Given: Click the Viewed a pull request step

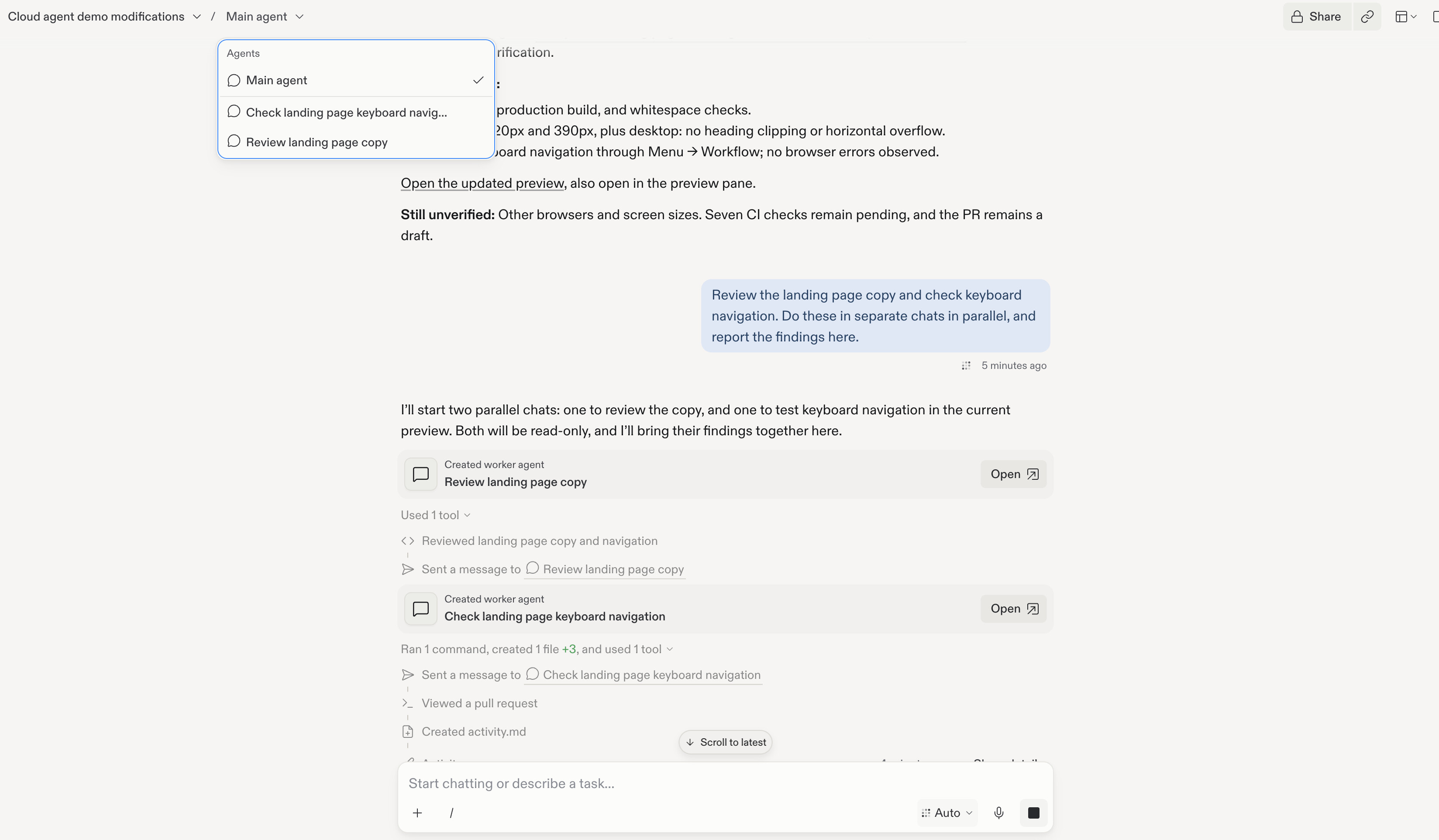Looking at the screenshot, I should (479, 703).
